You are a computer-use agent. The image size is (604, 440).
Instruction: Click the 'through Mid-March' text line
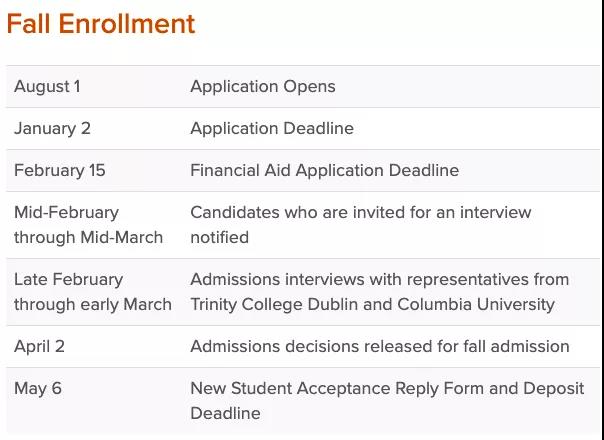(88, 237)
